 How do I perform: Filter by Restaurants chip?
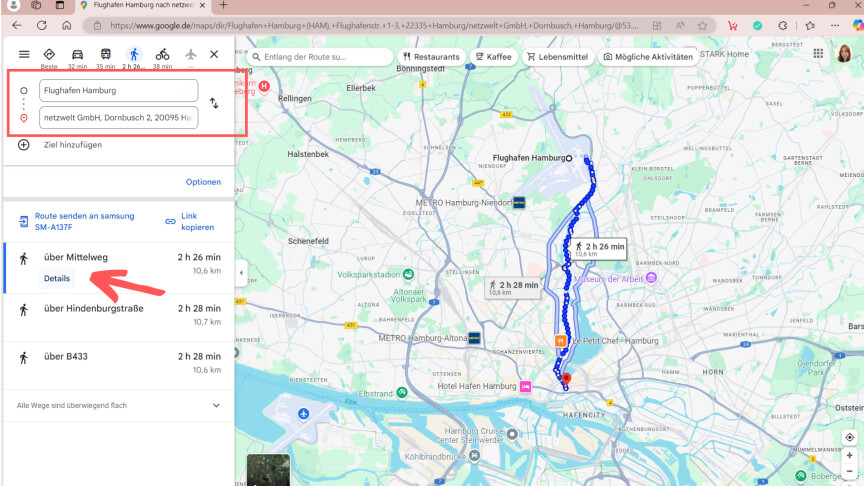(431, 57)
